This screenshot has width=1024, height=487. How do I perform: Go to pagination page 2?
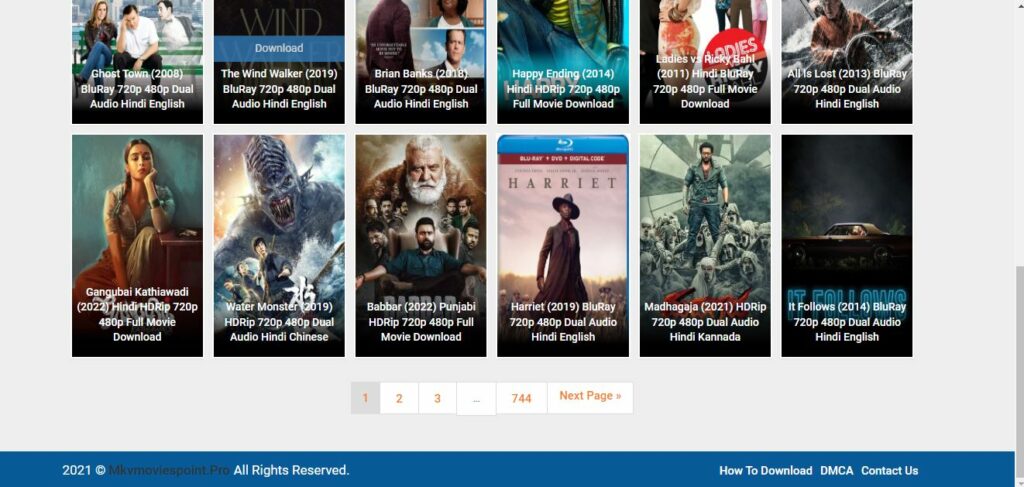[x=399, y=398]
